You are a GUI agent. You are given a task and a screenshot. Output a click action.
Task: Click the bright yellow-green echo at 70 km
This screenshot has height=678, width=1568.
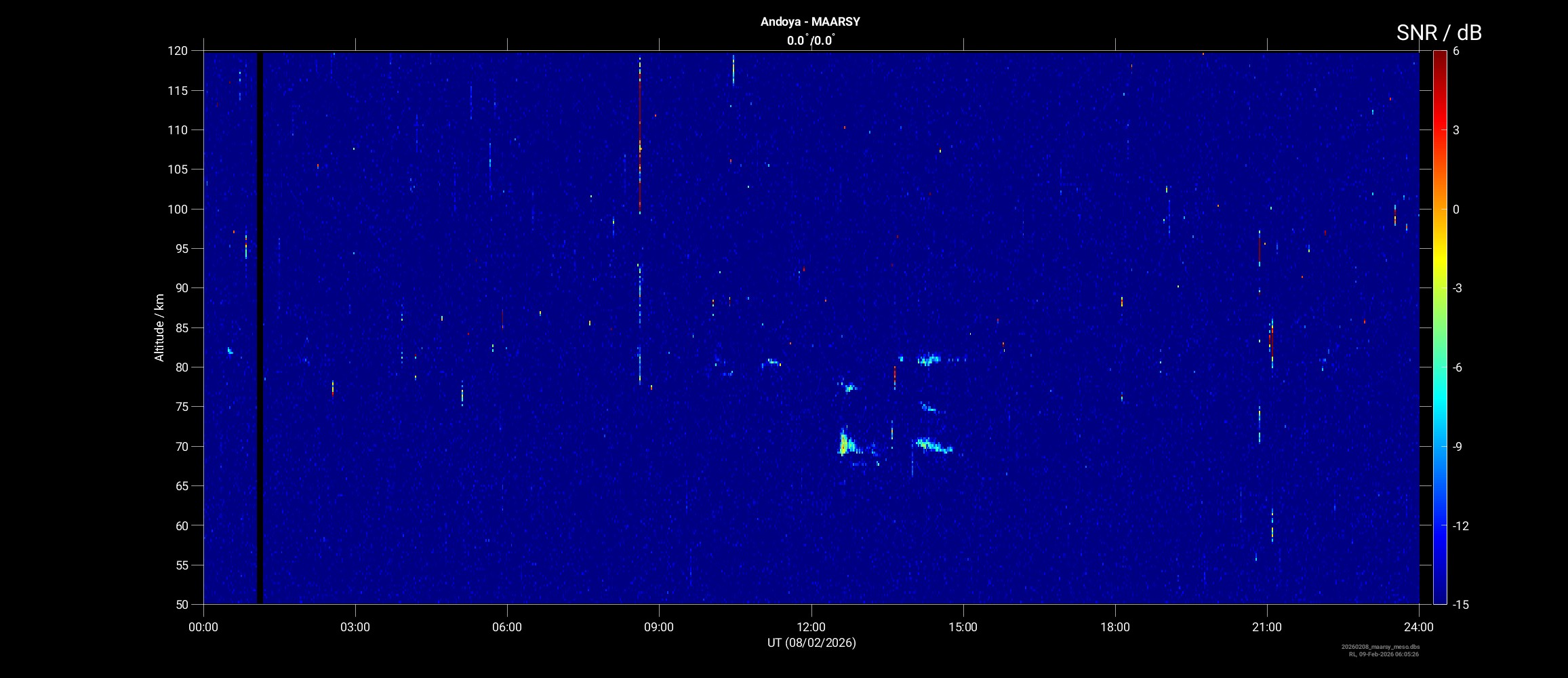click(843, 445)
